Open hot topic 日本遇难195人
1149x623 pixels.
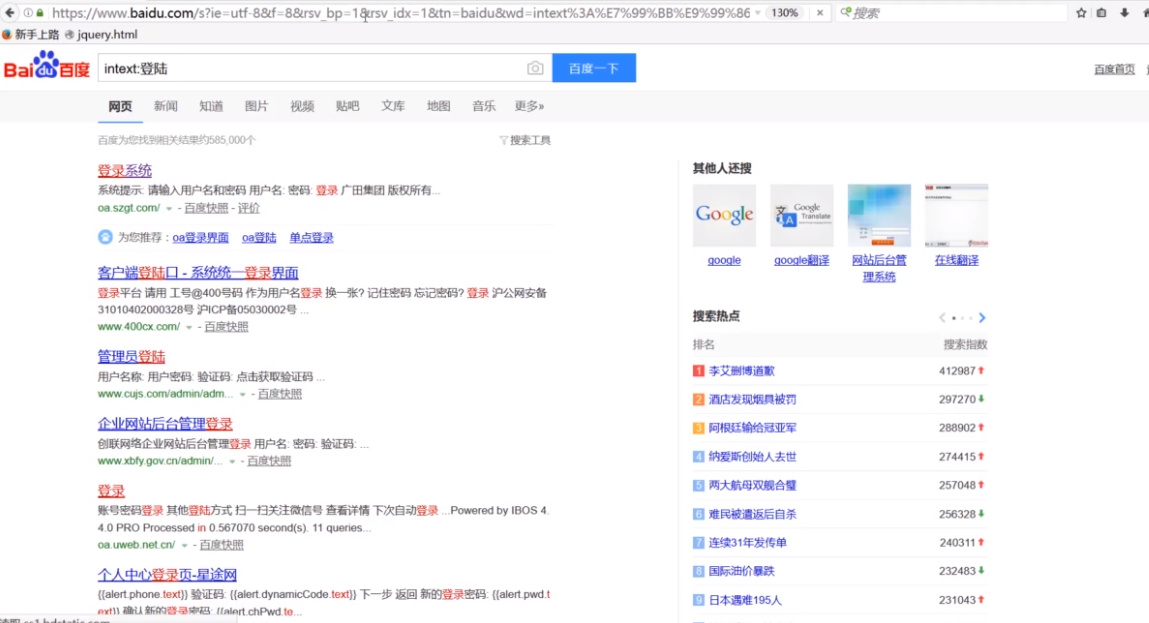[745, 600]
